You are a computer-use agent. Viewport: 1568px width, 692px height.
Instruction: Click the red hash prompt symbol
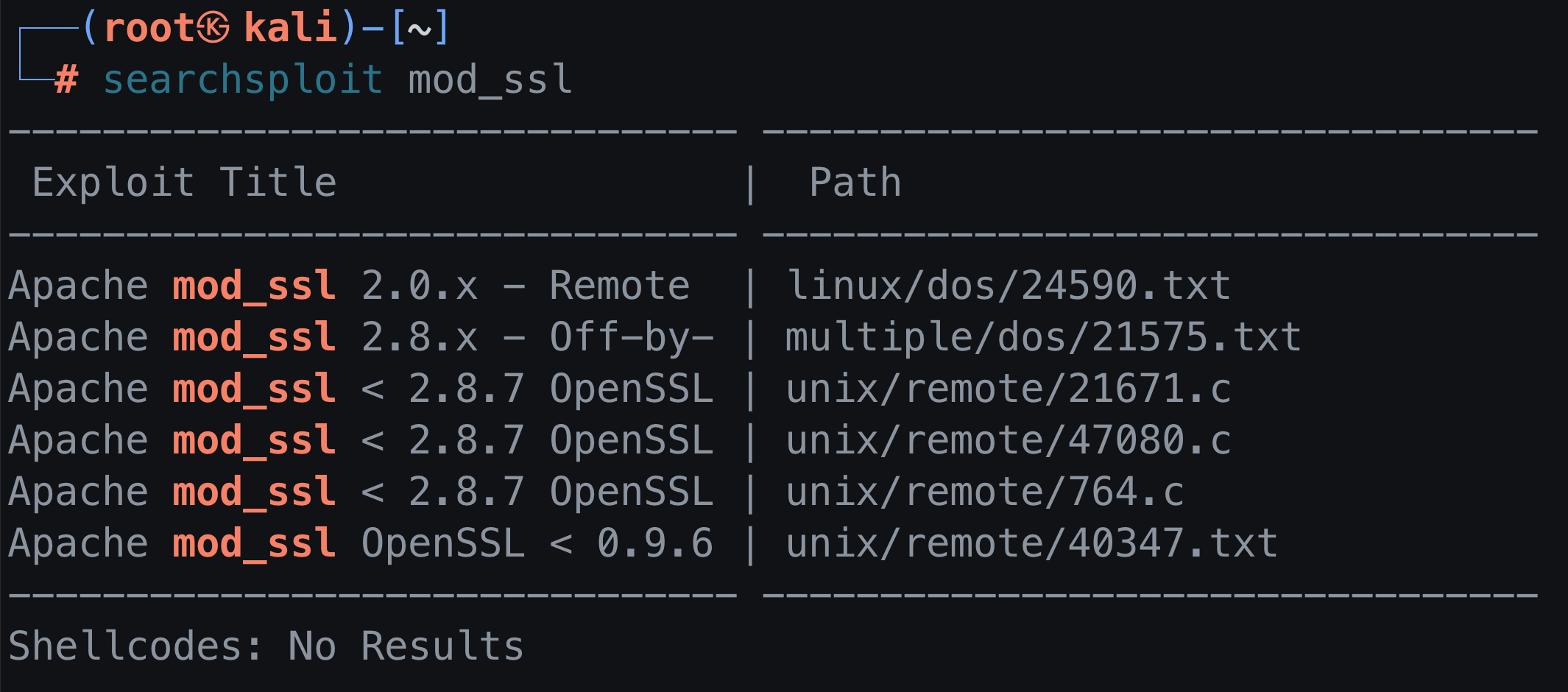(66, 80)
